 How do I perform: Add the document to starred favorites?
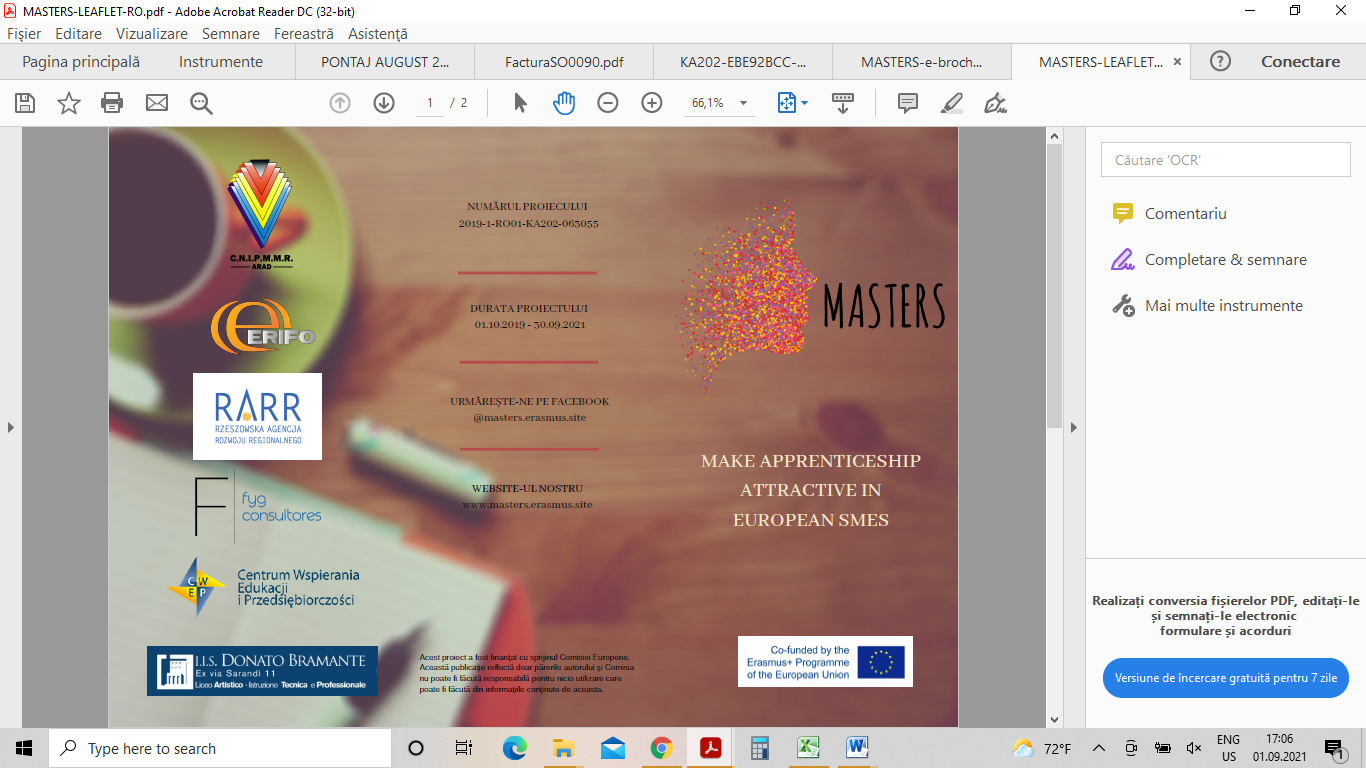click(69, 103)
